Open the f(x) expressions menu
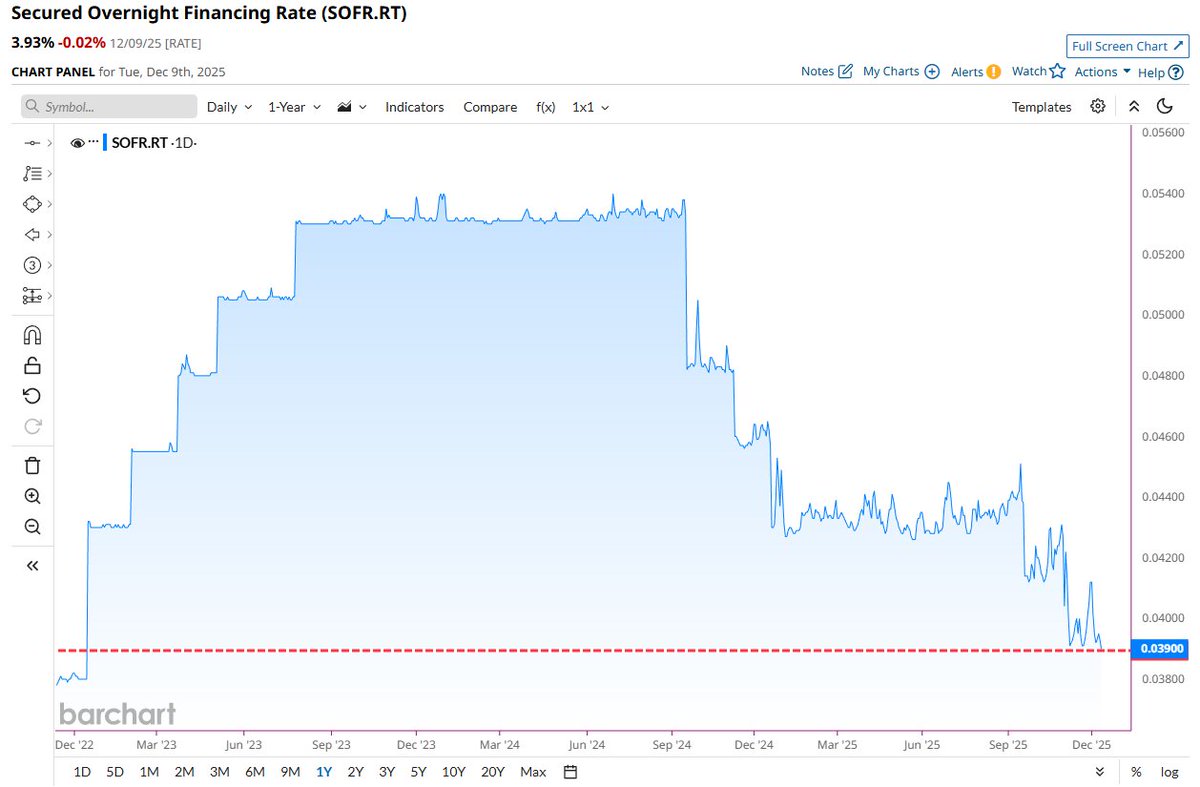 (545, 107)
